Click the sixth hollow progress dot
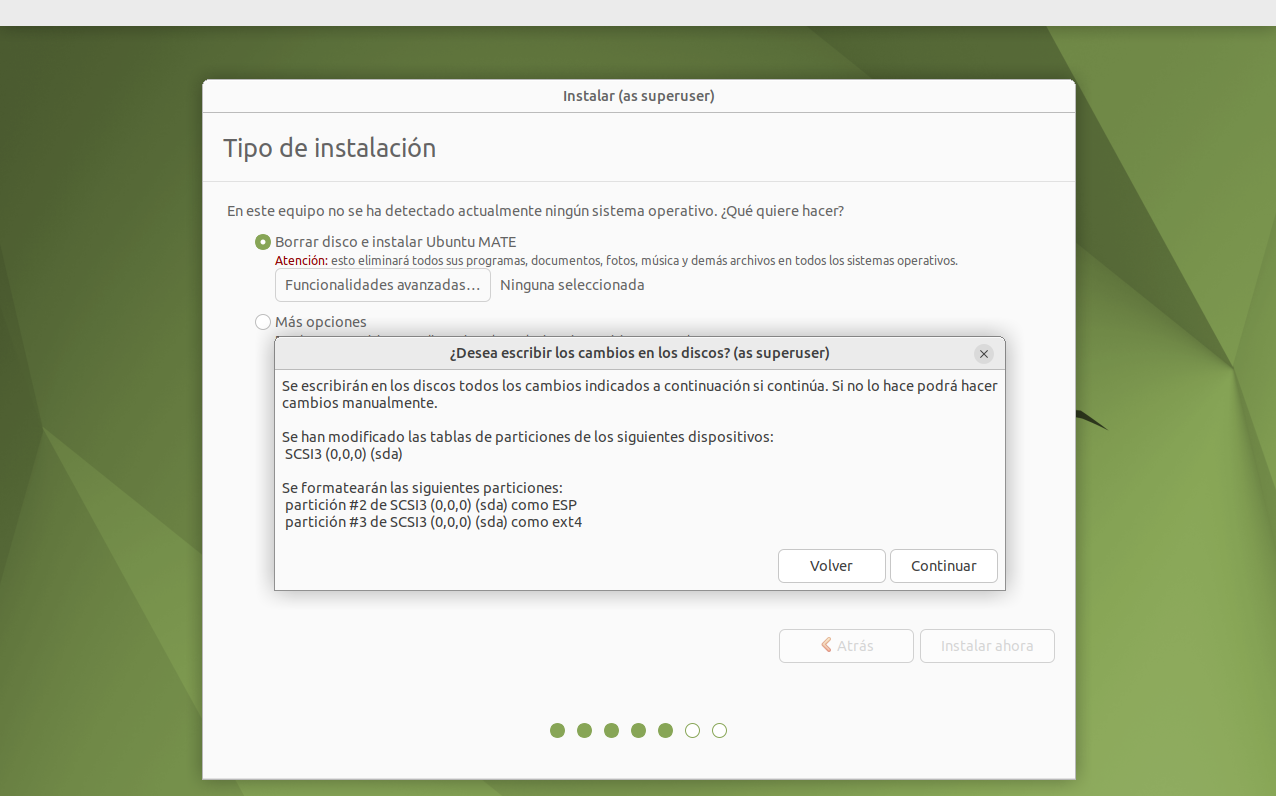Viewport: 1276px width, 796px height. pos(692,731)
